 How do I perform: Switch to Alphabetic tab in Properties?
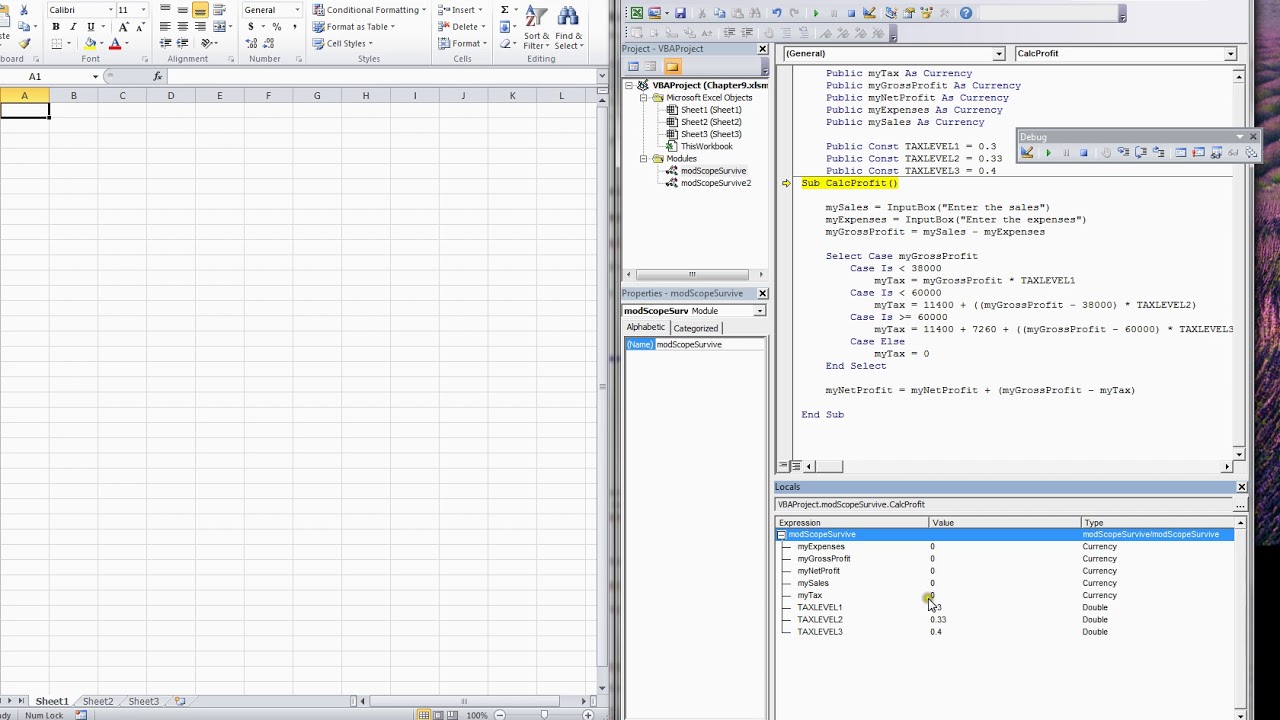[x=645, y=328]
